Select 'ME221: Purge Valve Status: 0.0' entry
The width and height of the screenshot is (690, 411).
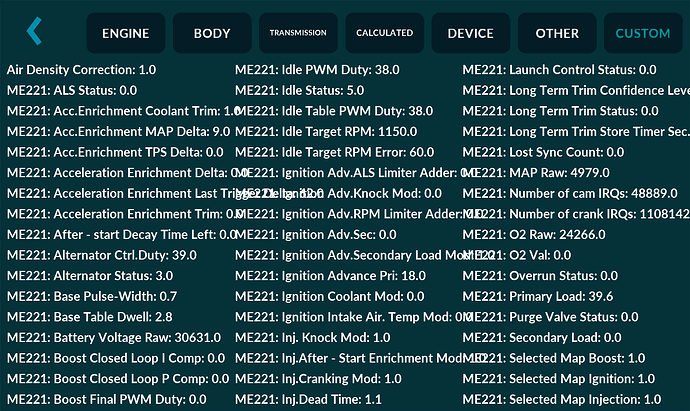click(x=551, y=317)
